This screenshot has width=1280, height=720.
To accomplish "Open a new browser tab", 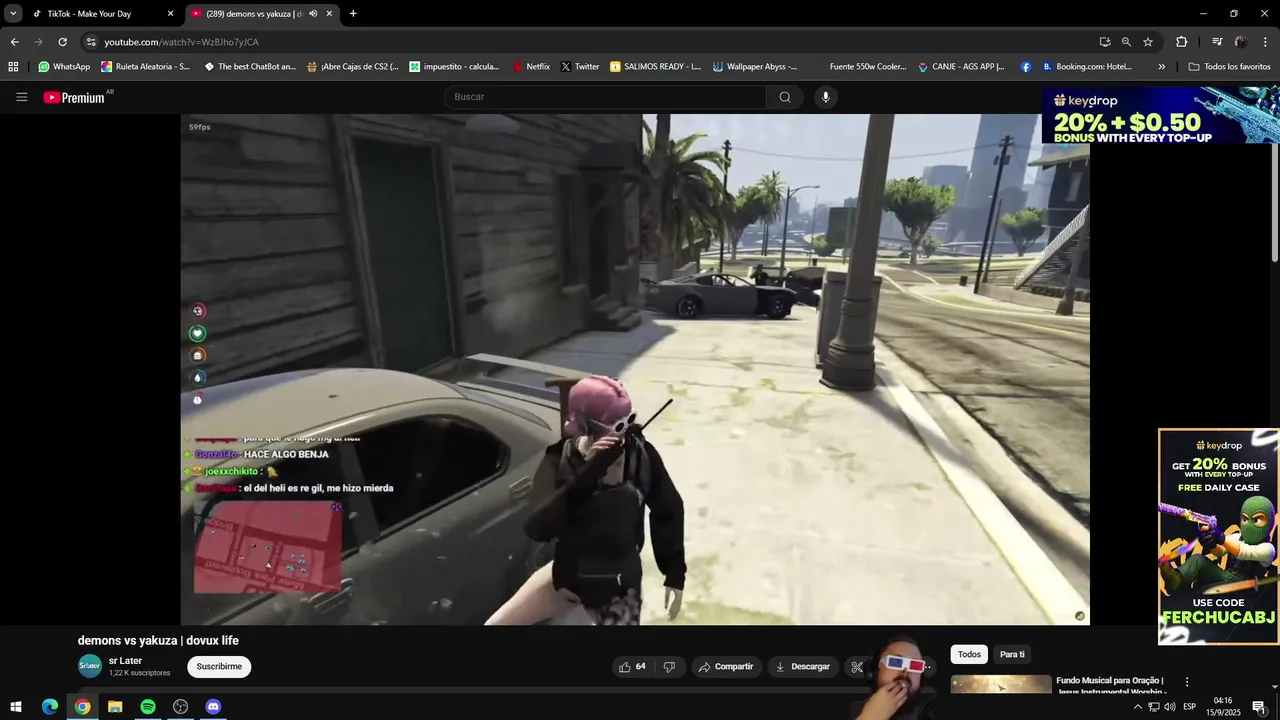I will coord(353,14).
